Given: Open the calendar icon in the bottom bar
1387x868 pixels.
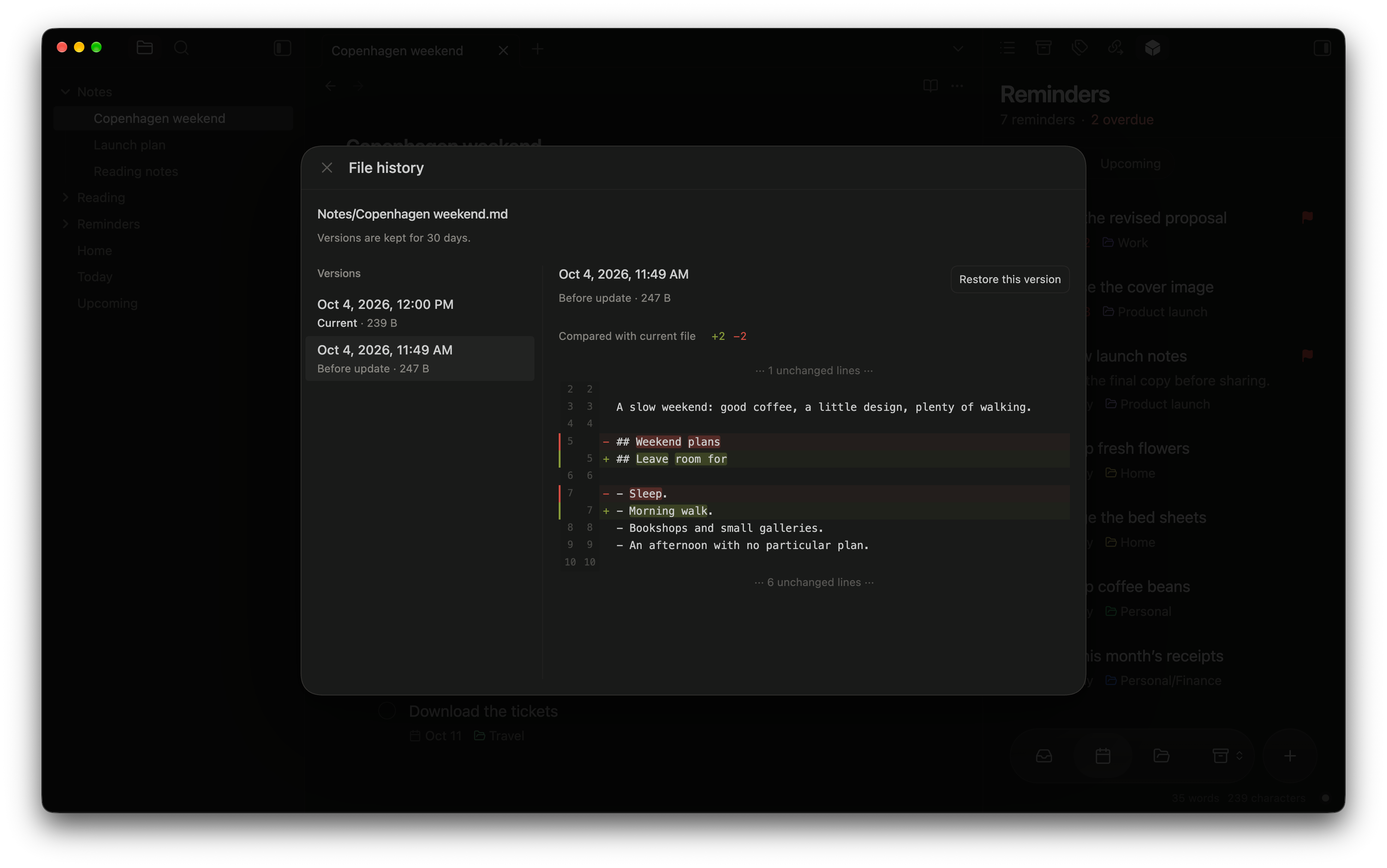Looking at the screenshot, I should (x=1102, y=756).
